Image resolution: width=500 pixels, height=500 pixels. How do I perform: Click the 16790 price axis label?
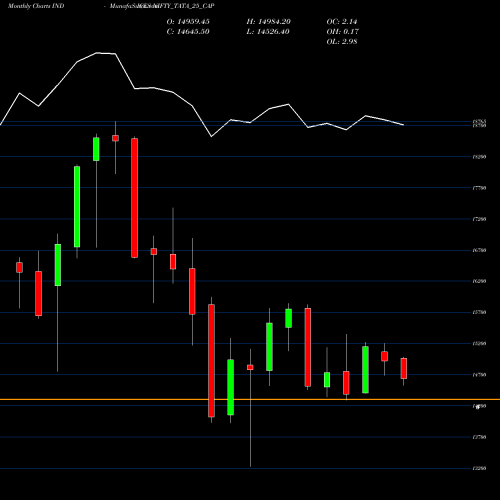click(x=479, y=250)
